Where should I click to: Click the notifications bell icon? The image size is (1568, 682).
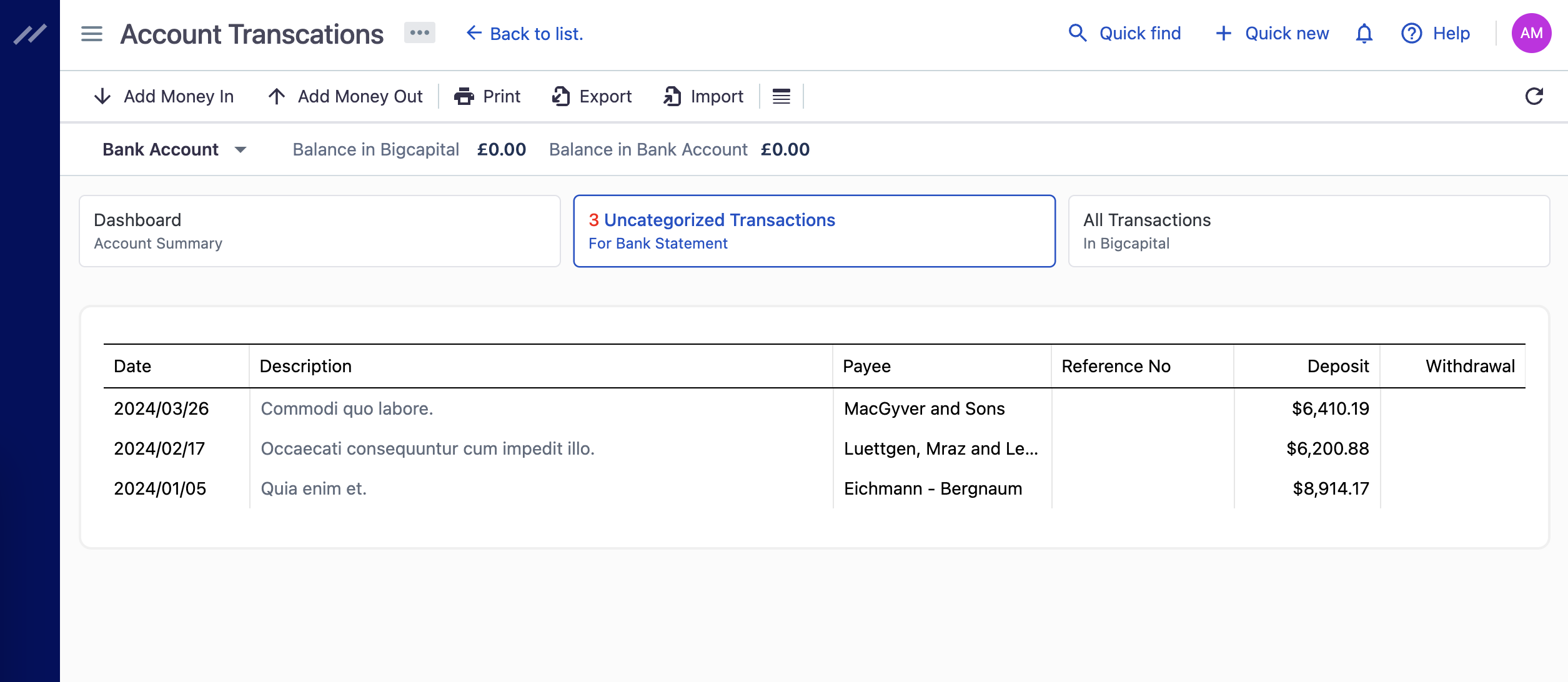(1365, 33)
